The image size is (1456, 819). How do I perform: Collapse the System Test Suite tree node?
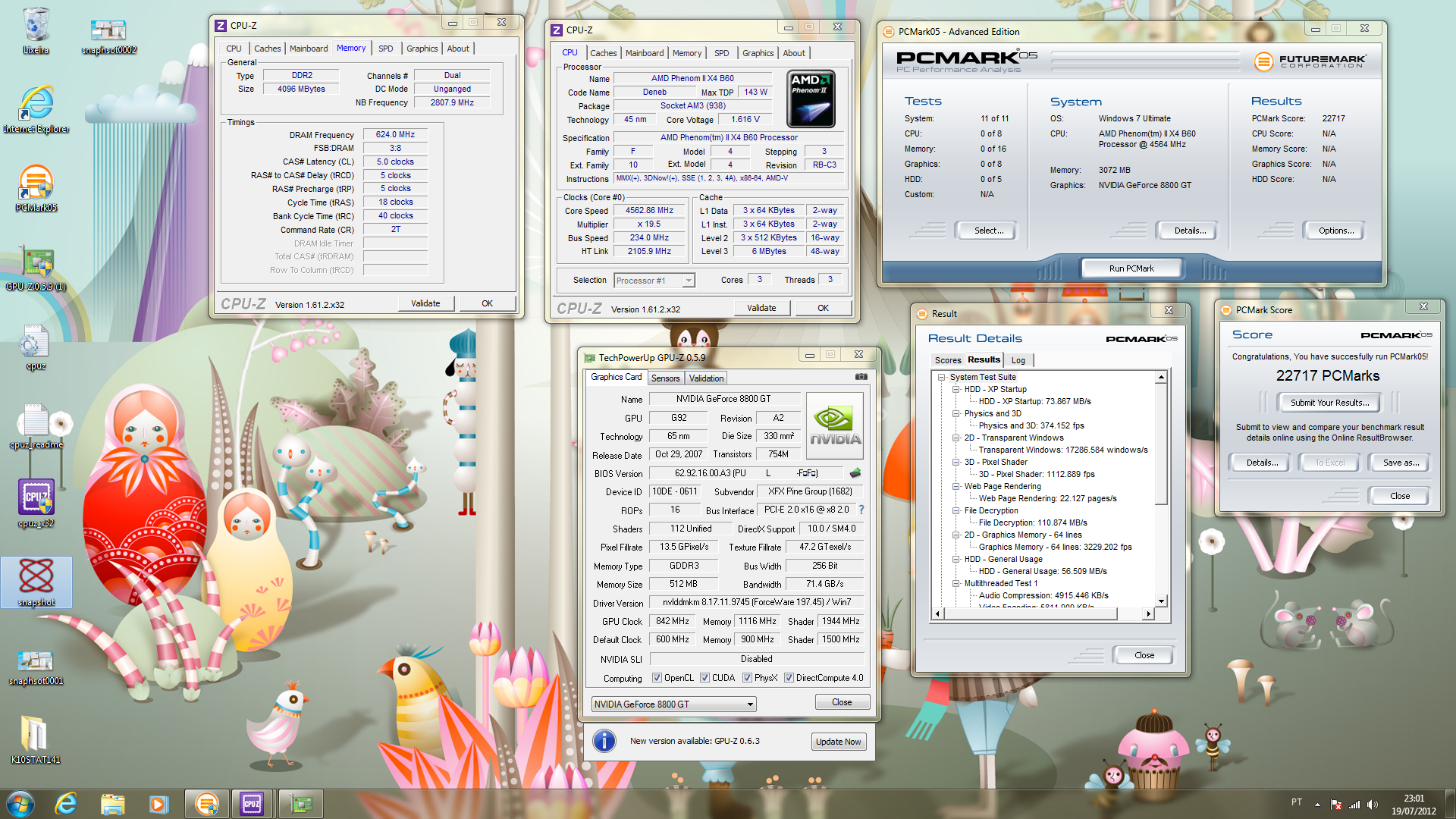point(941,377)
